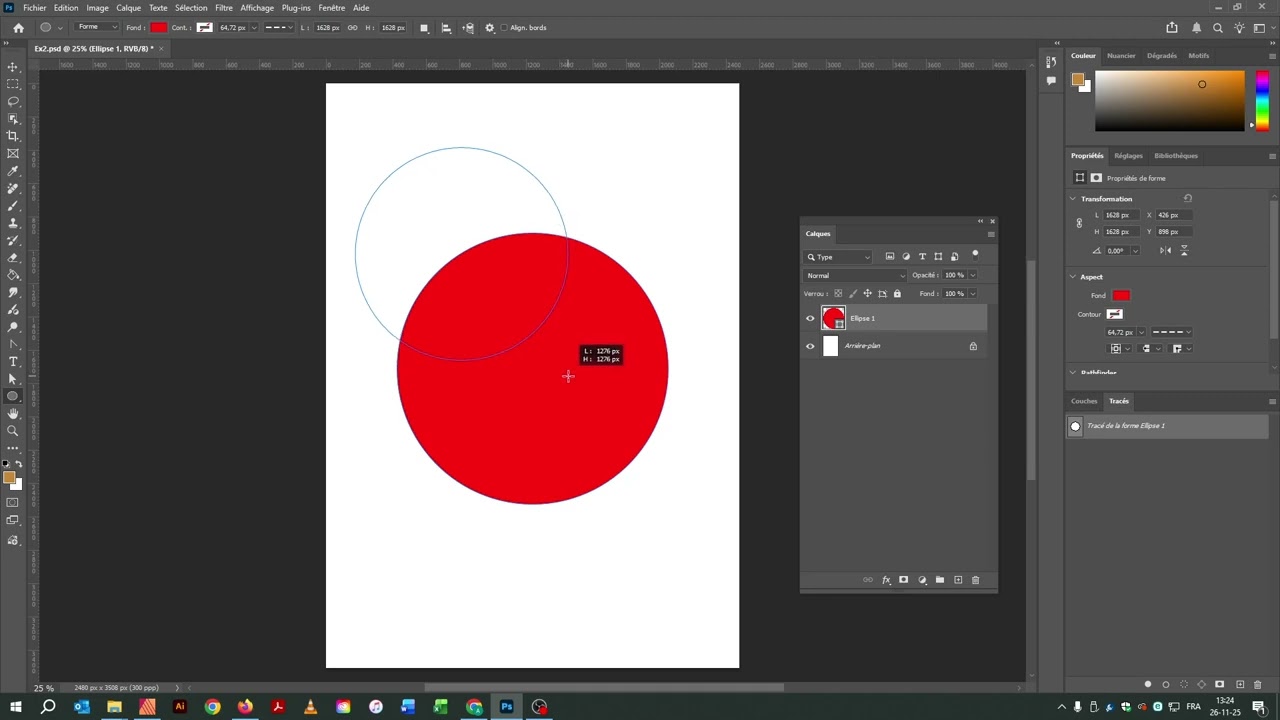Screen dimensions: 1280x720
Task: Open path alignment icon in options bar
Action: click(446, 28)
